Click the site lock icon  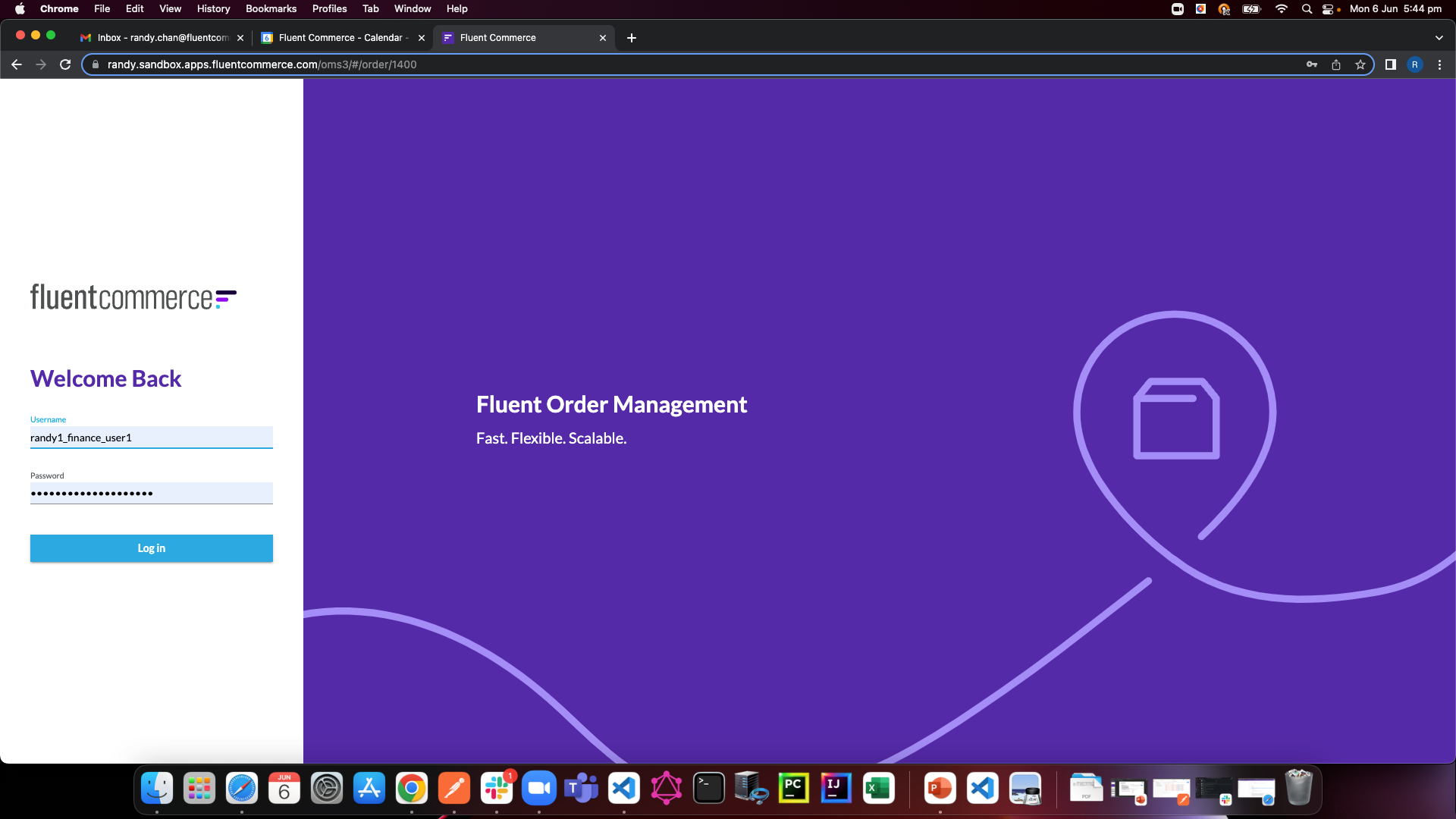(x=96, y=64)
